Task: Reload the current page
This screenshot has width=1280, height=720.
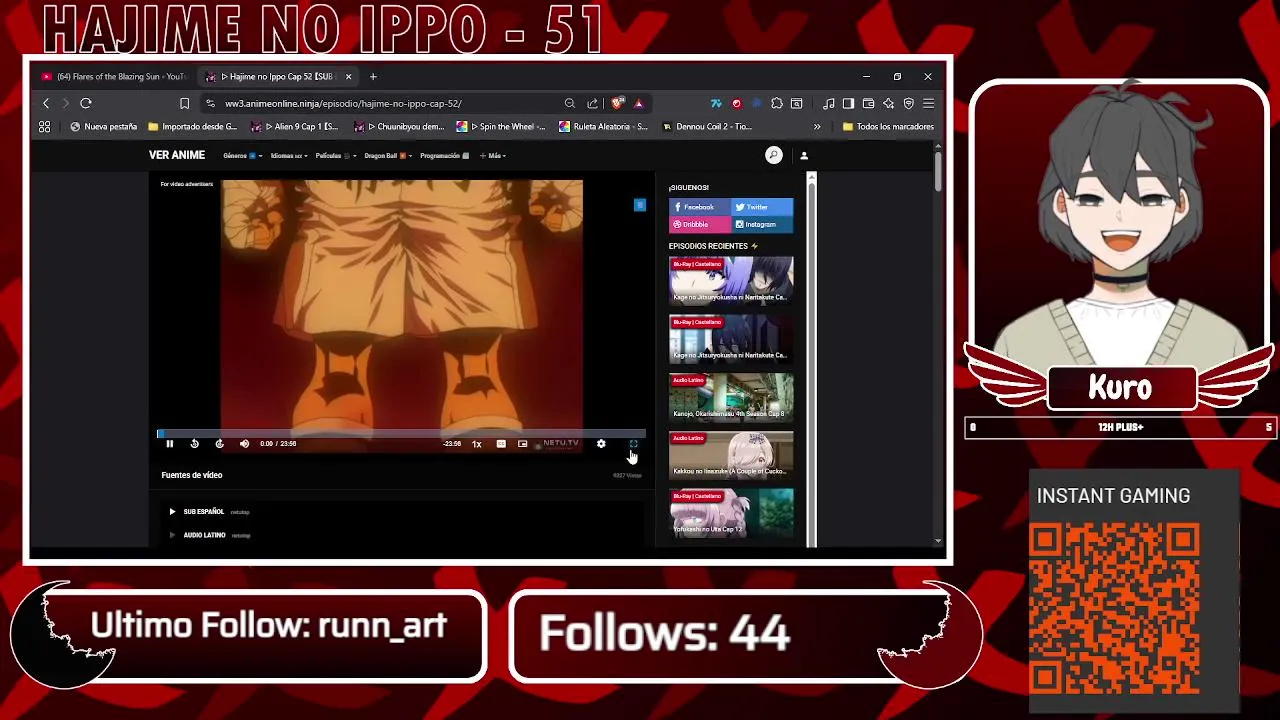Action: (86, 103)
